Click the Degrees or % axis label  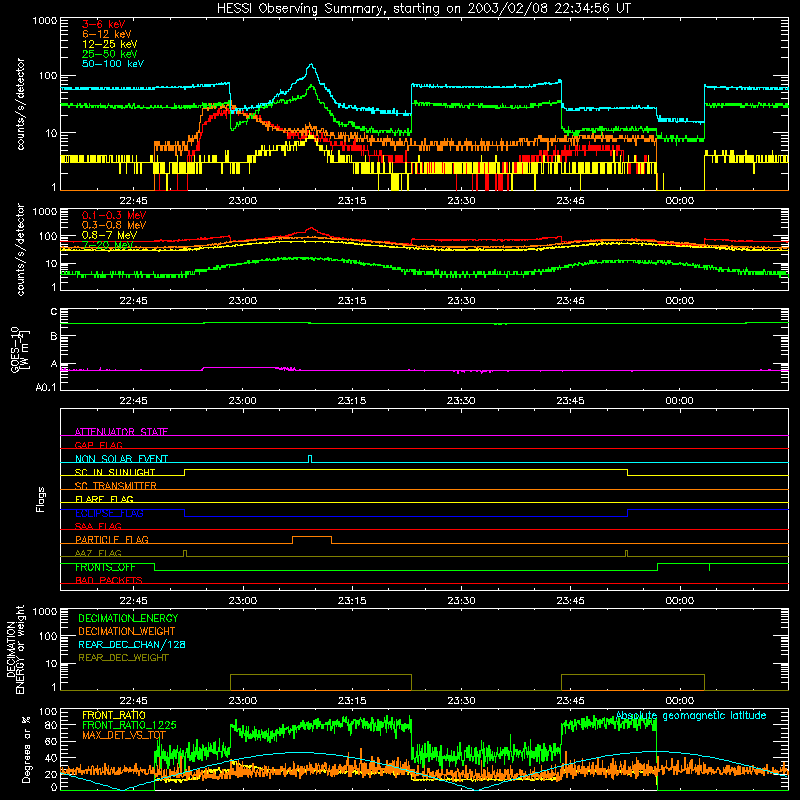coord(26,749)
